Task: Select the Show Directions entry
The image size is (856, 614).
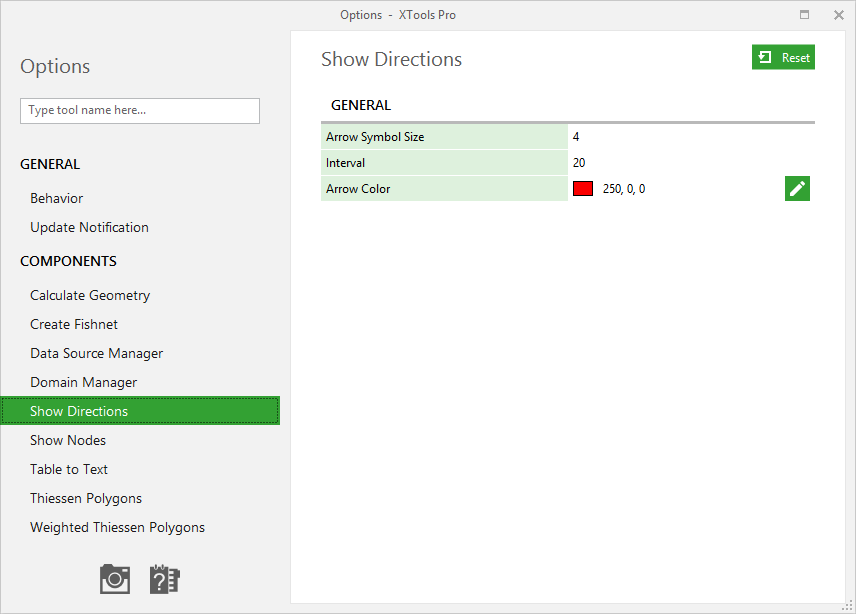Action: 140,411
